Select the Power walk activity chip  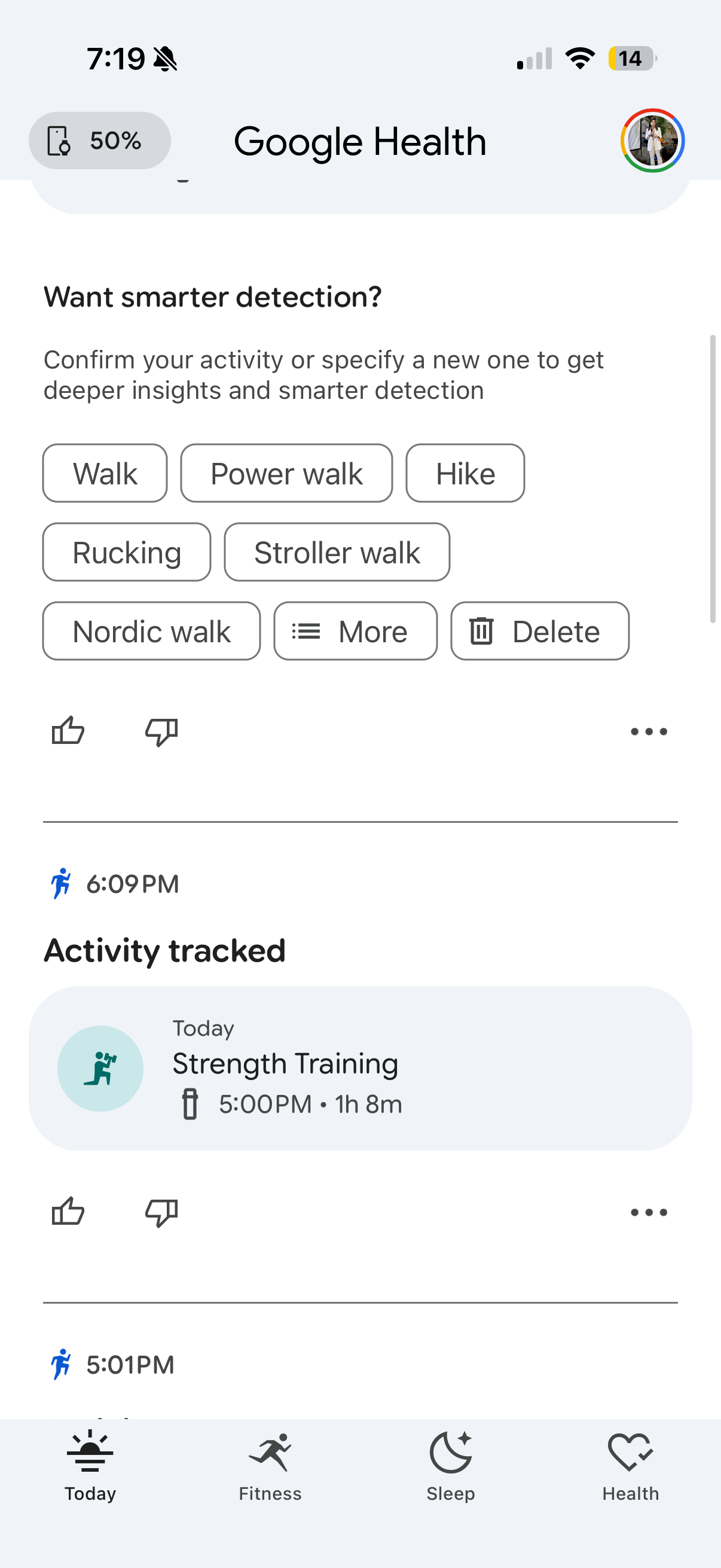286,473
